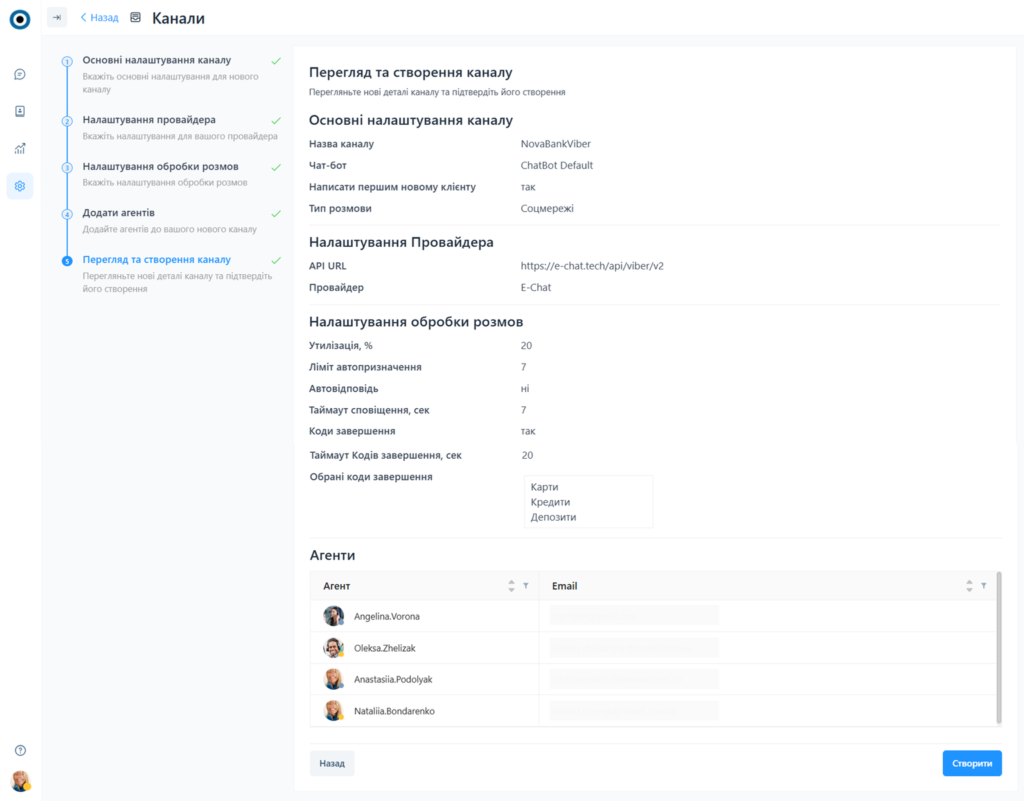Click the help question mark icon
Image resolution: width=1024 pixels, height=801 pixels.
[x=20, y=750]
